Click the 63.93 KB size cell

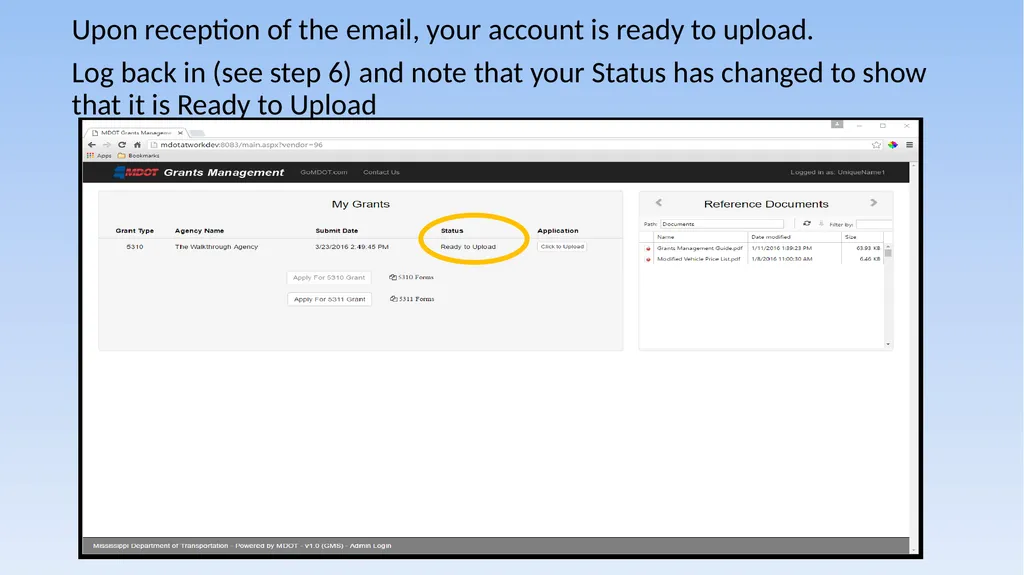pyautogui.click(x=868, y=248)
